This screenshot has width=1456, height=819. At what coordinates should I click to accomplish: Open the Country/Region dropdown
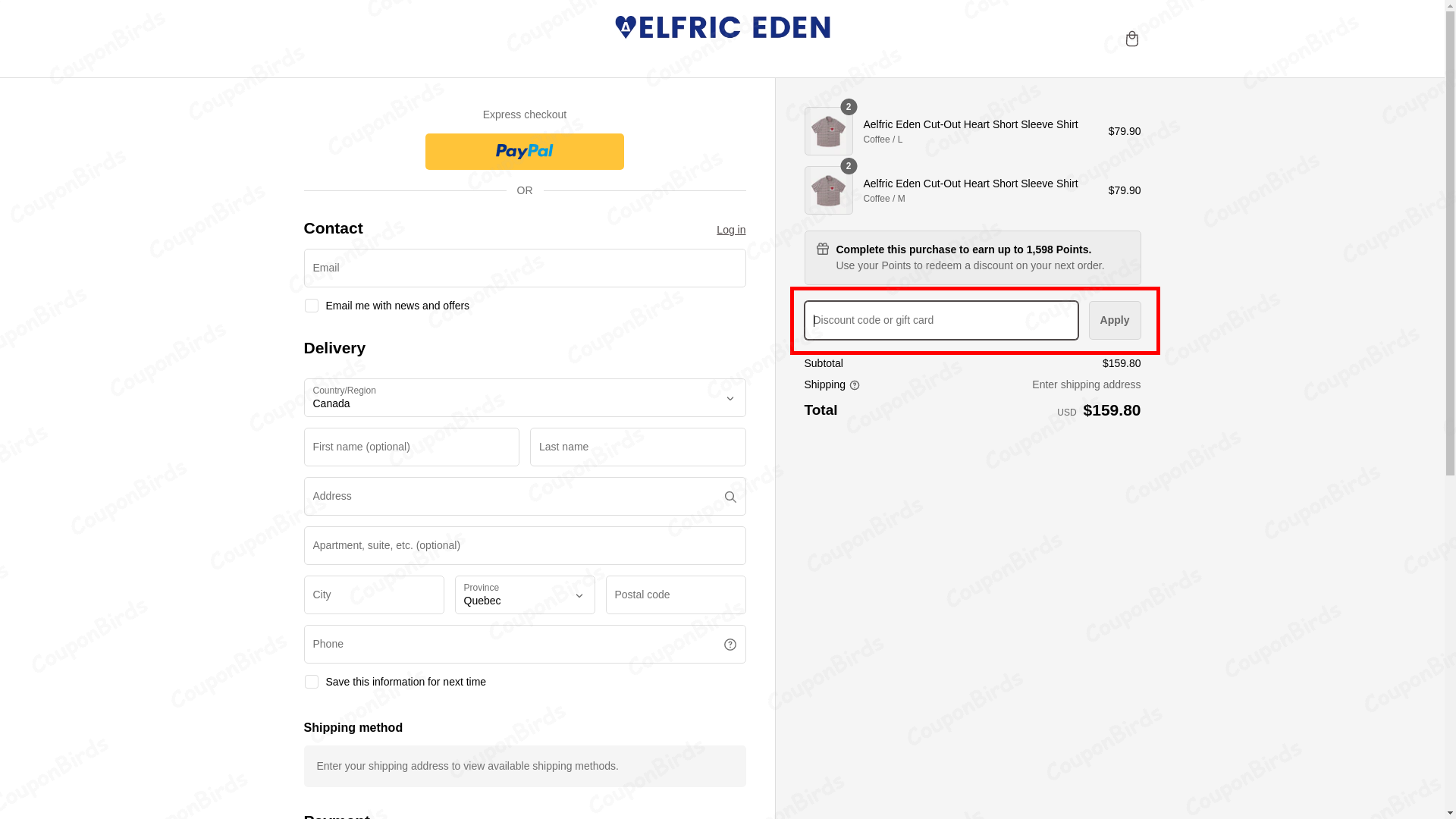tap(524, 397)
